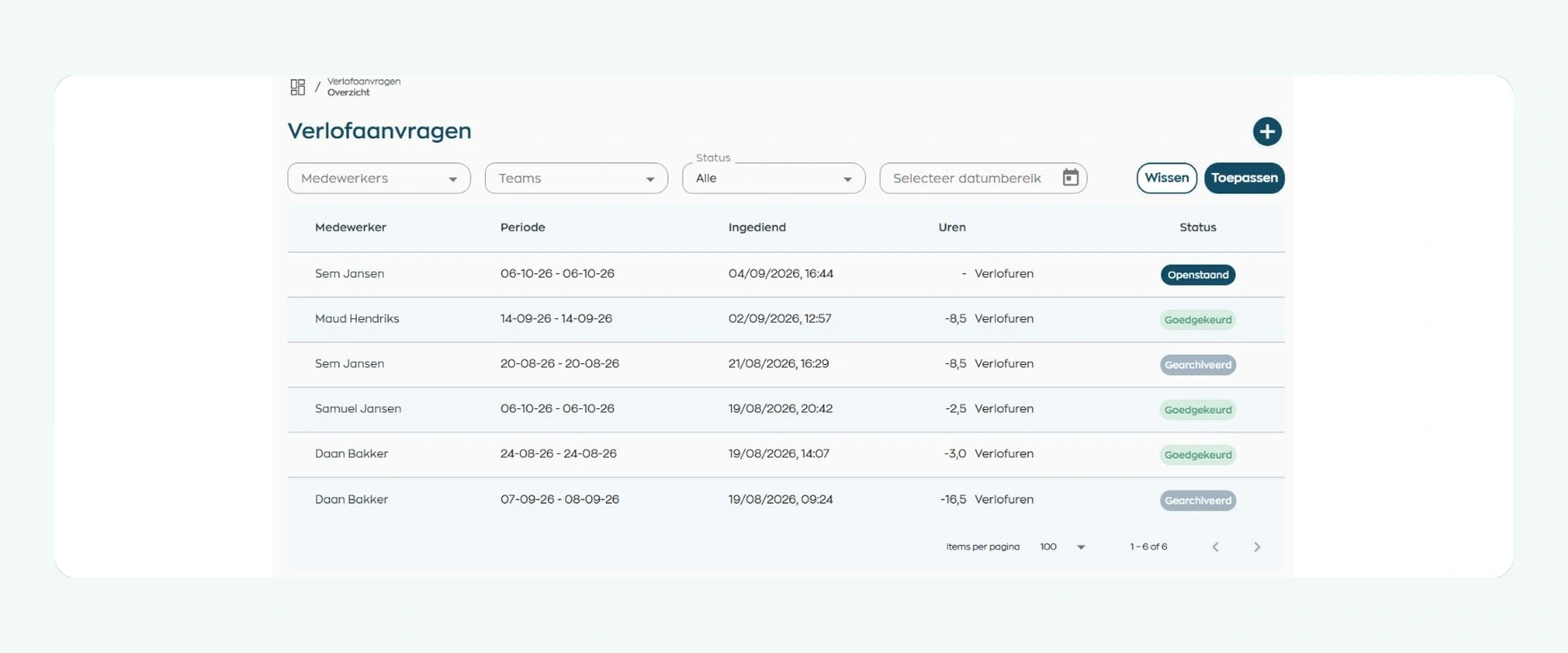Sort by Periode column header
Image resolution: width=1568 pixels, height=653 pixels.
[x=523, y=228]
